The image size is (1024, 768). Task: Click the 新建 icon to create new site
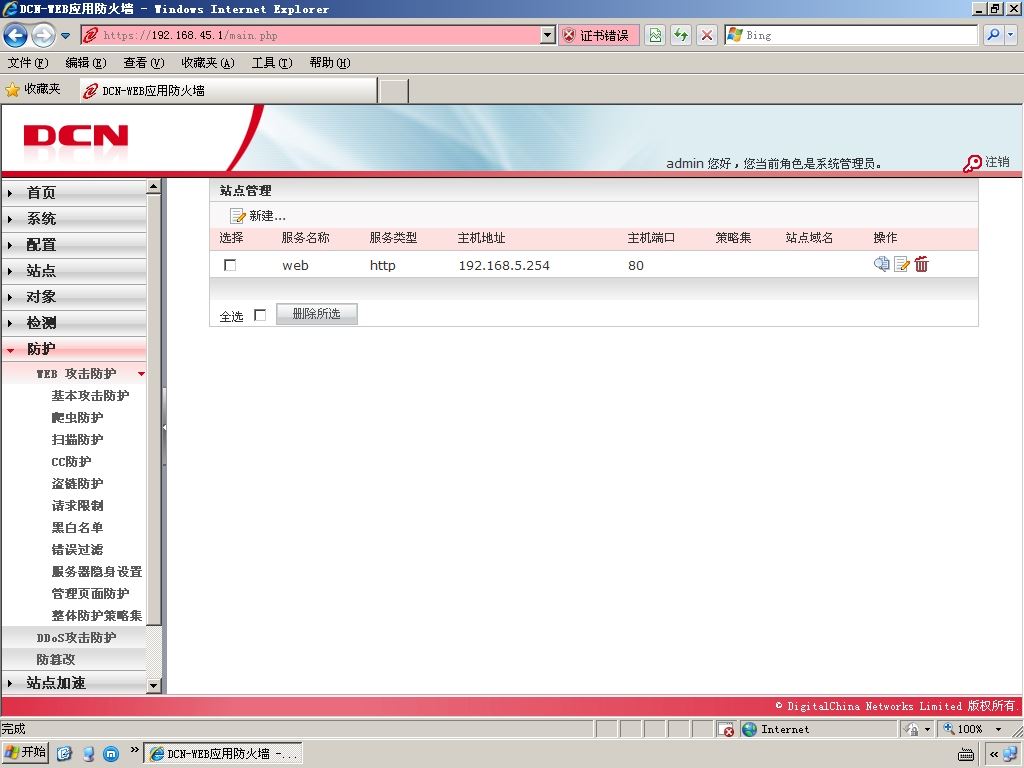(237, 216)
